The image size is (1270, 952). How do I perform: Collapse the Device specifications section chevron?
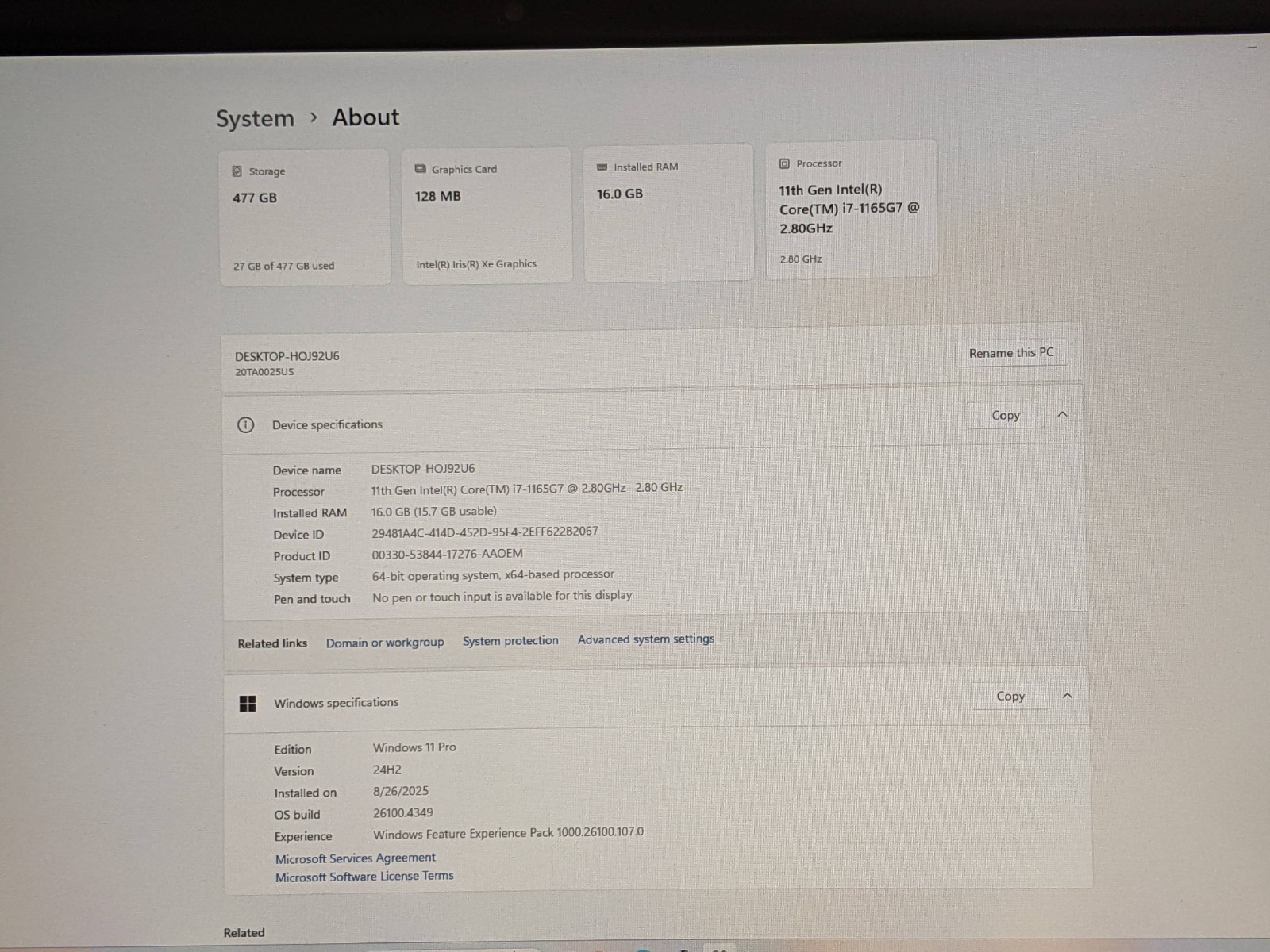tap(1063, 414)
